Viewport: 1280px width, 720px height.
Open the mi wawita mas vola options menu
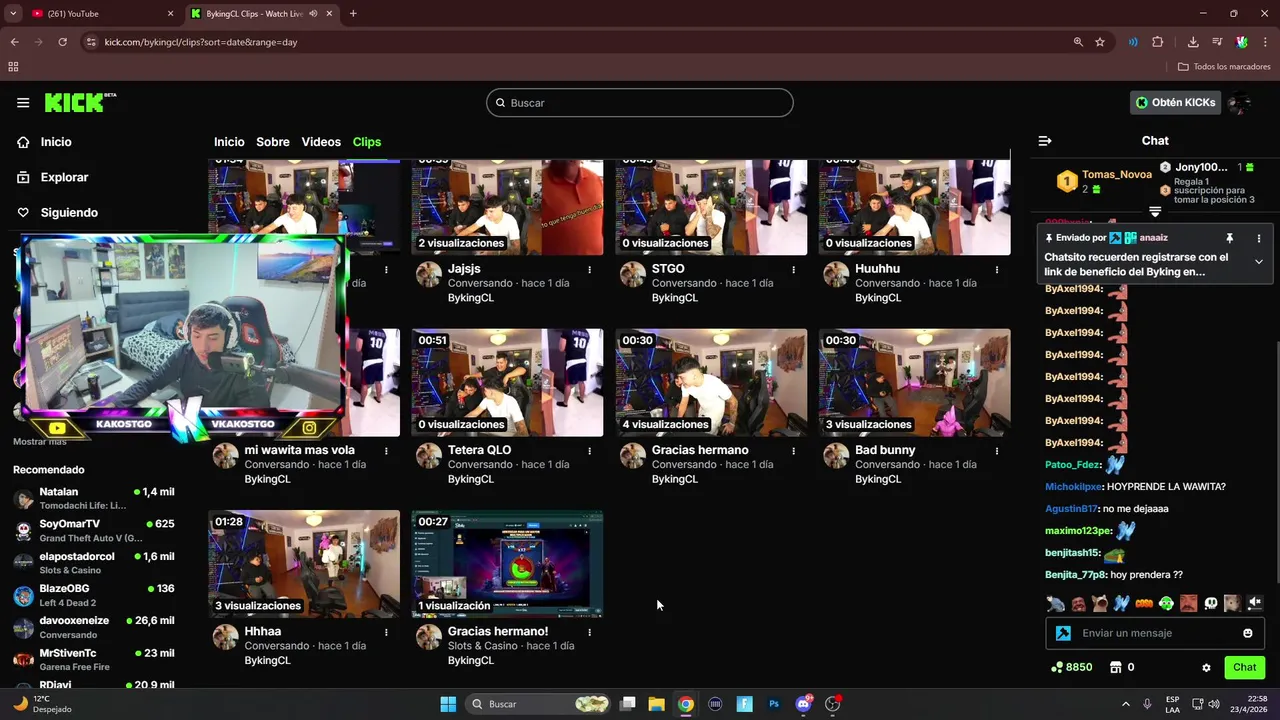(386, 450)
